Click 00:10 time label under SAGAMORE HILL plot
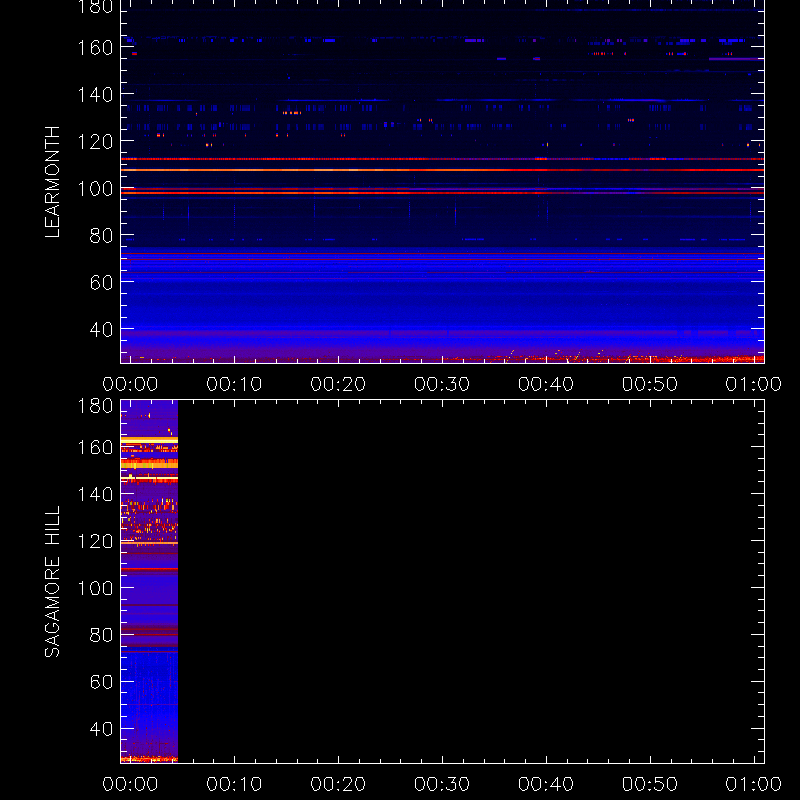 click(234, 784)
